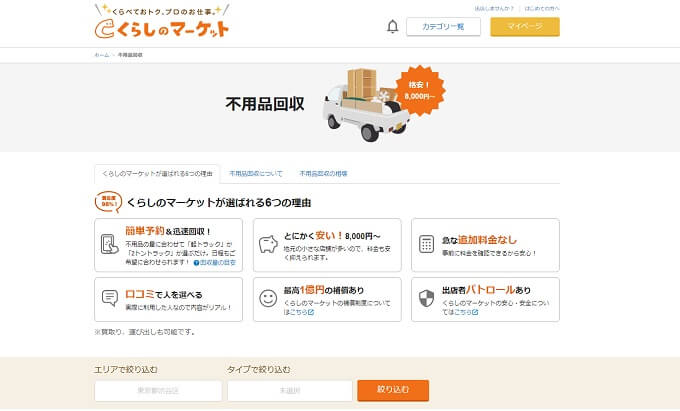Click the 簡単予約＆迅速回収！ heading
The height and width of the screenshot is (411, 680).
(168, 231)
